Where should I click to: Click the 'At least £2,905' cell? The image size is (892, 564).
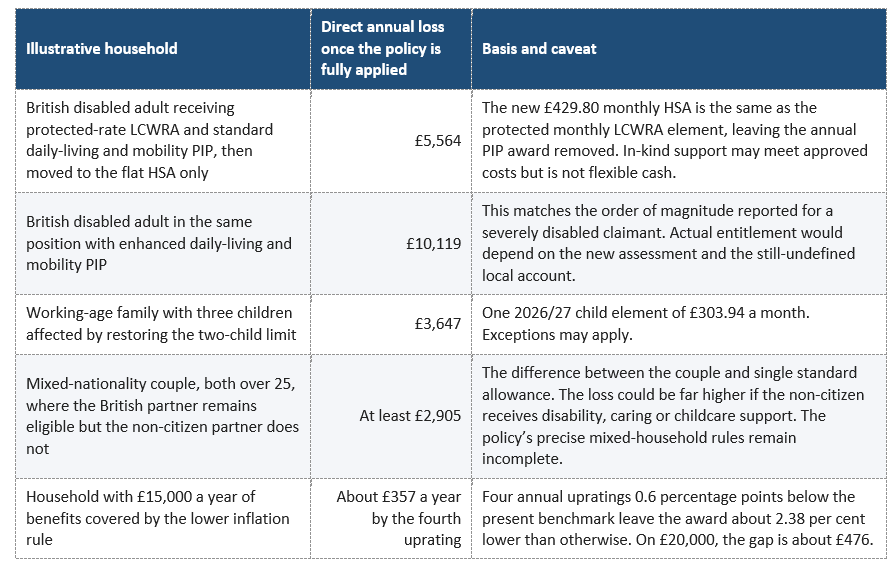coord(391,416)
